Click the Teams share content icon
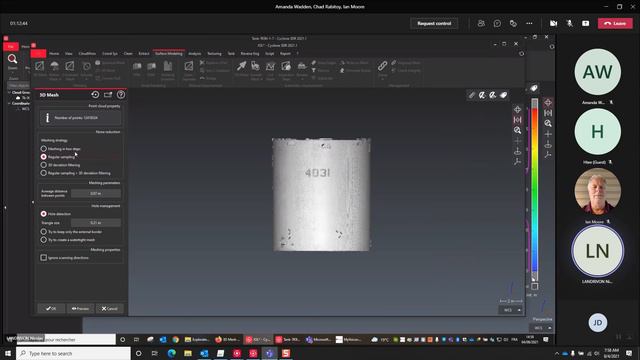This screenshot has height=360, width=640. (586, 23)
